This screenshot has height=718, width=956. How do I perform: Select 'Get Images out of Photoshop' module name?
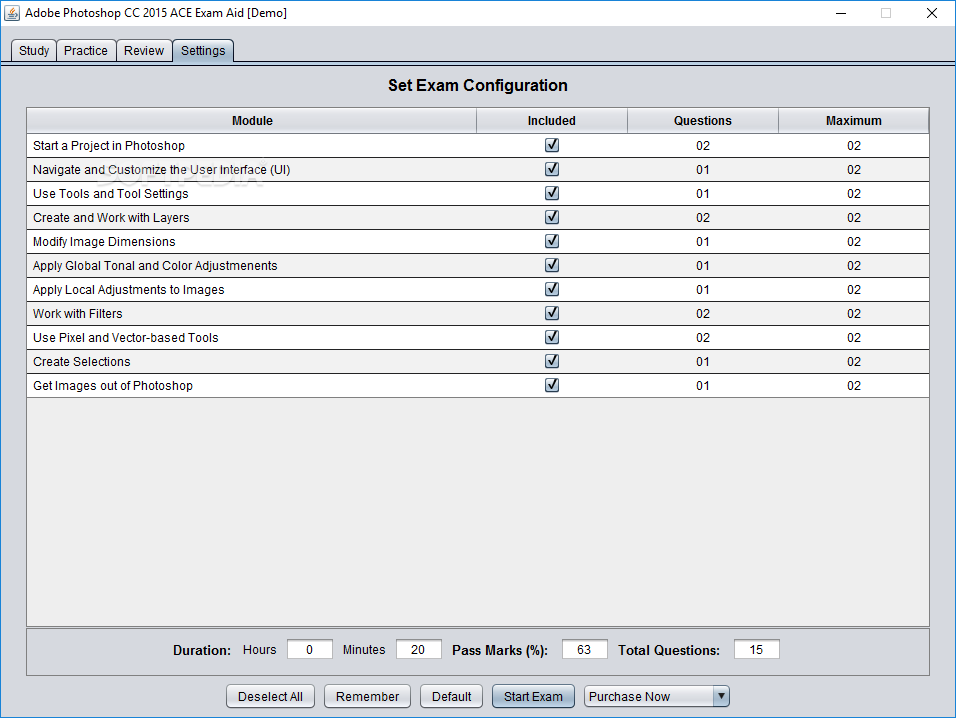(113, 386)
